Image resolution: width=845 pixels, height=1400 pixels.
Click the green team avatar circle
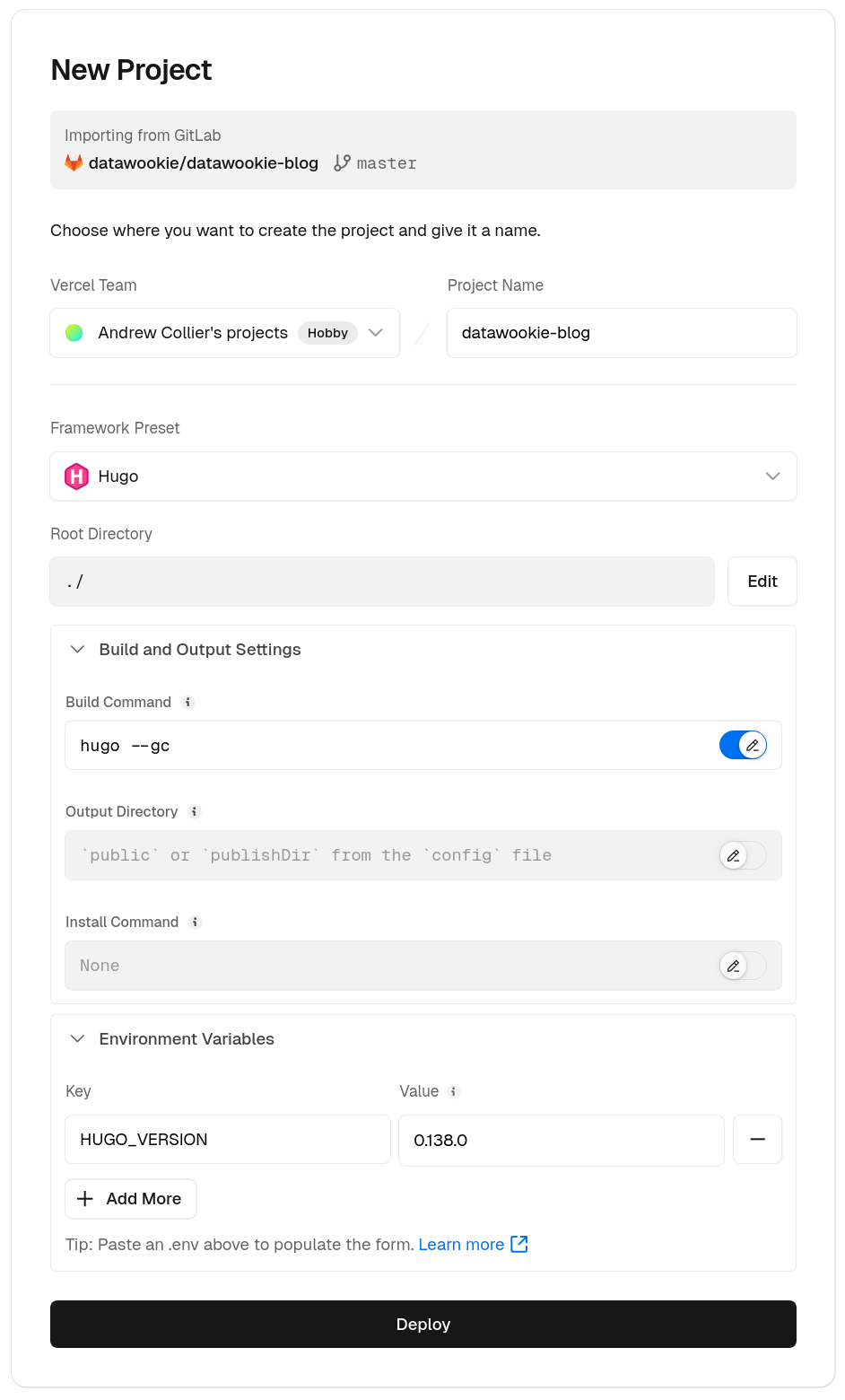click(x=74, y=333)
